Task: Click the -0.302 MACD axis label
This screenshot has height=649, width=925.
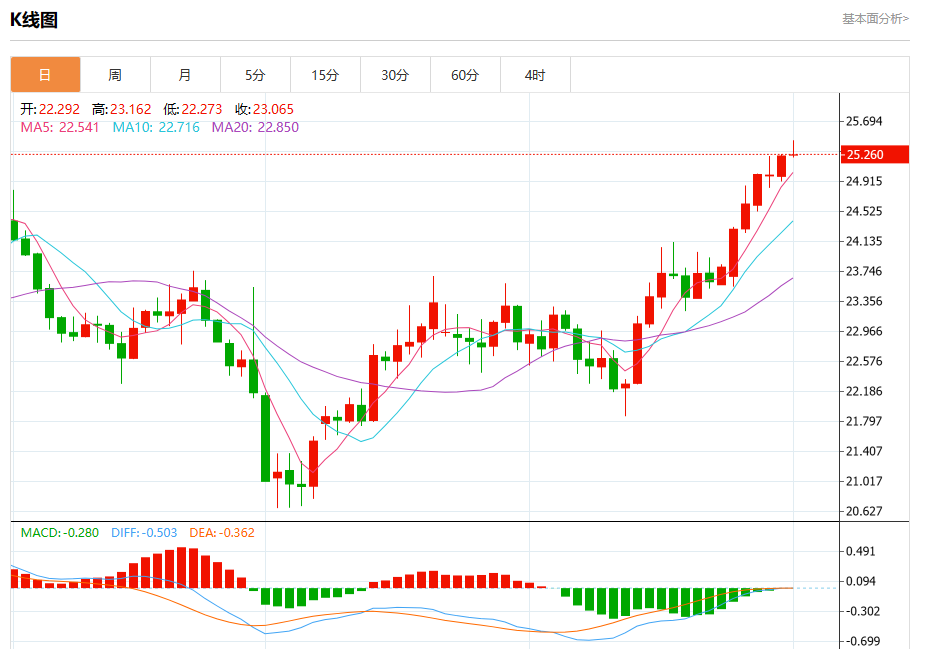Action: pyautogui.click(x=863, y=611)
